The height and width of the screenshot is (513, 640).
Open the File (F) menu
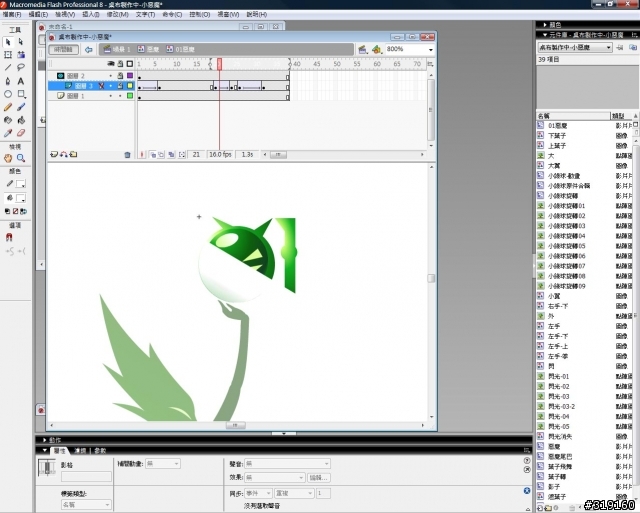[11, 15]
